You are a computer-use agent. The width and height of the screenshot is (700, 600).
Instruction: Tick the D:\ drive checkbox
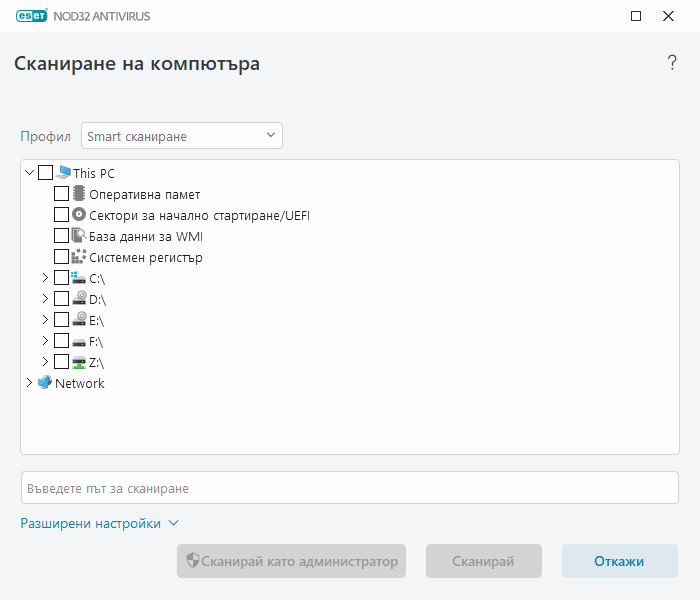(61, 299)
